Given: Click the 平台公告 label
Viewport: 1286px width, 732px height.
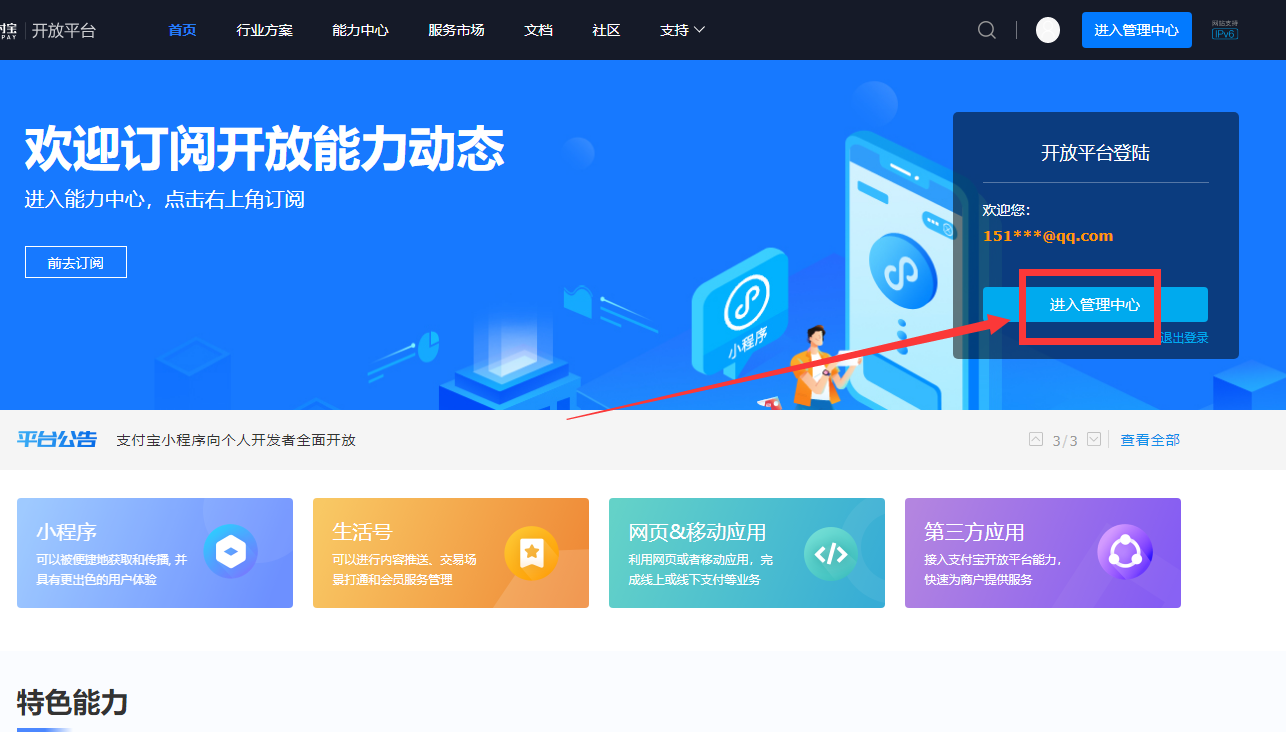Looking at the screenshot, I should (57, 439).
